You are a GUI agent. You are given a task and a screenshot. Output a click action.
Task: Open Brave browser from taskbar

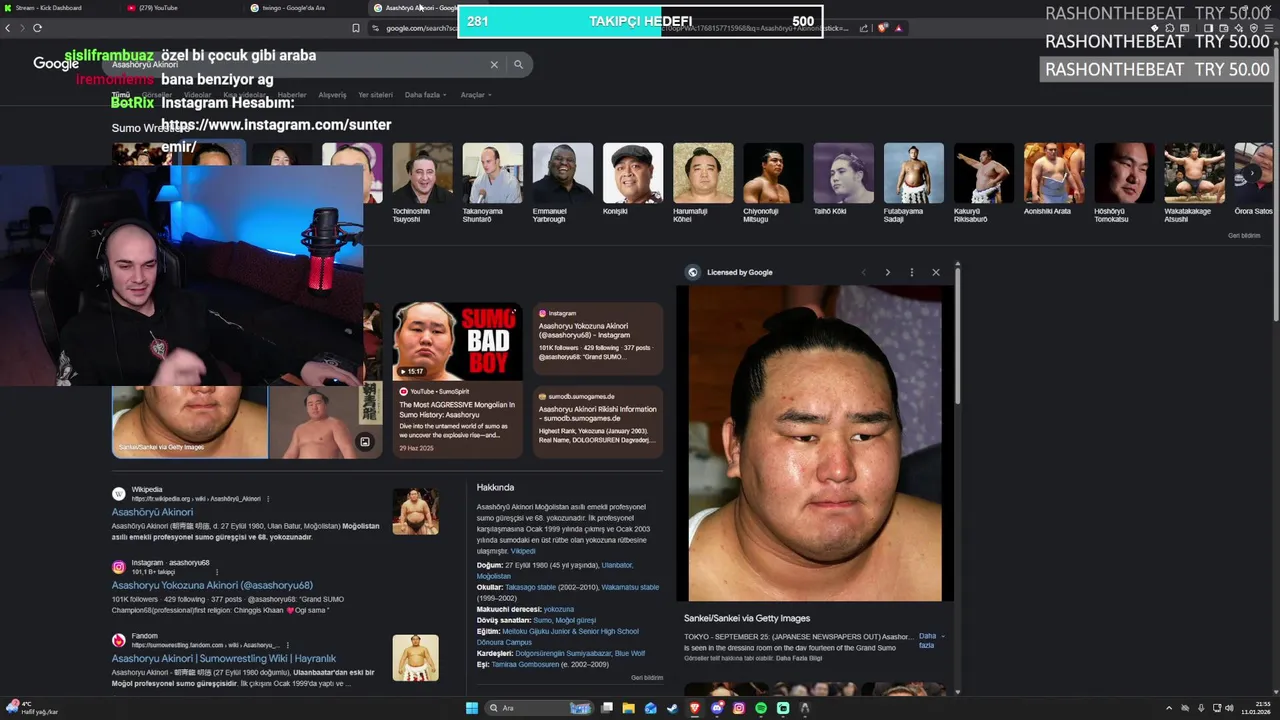pos(695,708)
